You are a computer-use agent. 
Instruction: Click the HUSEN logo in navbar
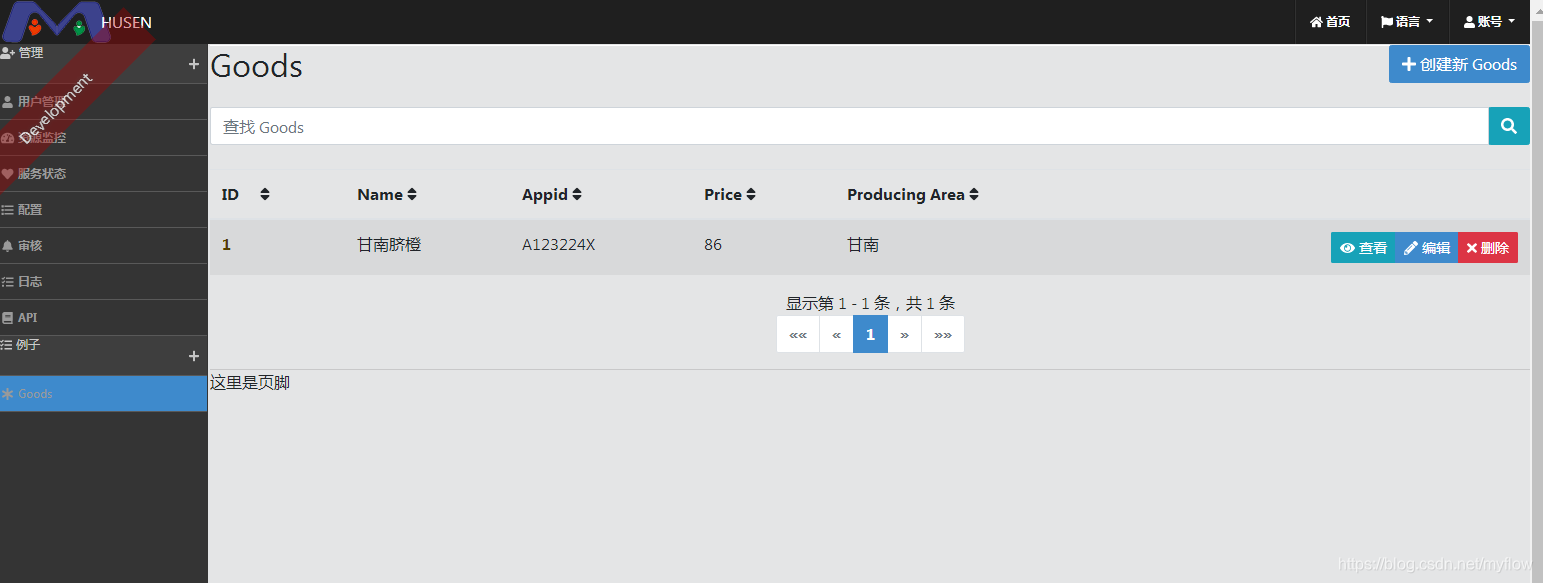pyautogui.click(x=78, y=22)
